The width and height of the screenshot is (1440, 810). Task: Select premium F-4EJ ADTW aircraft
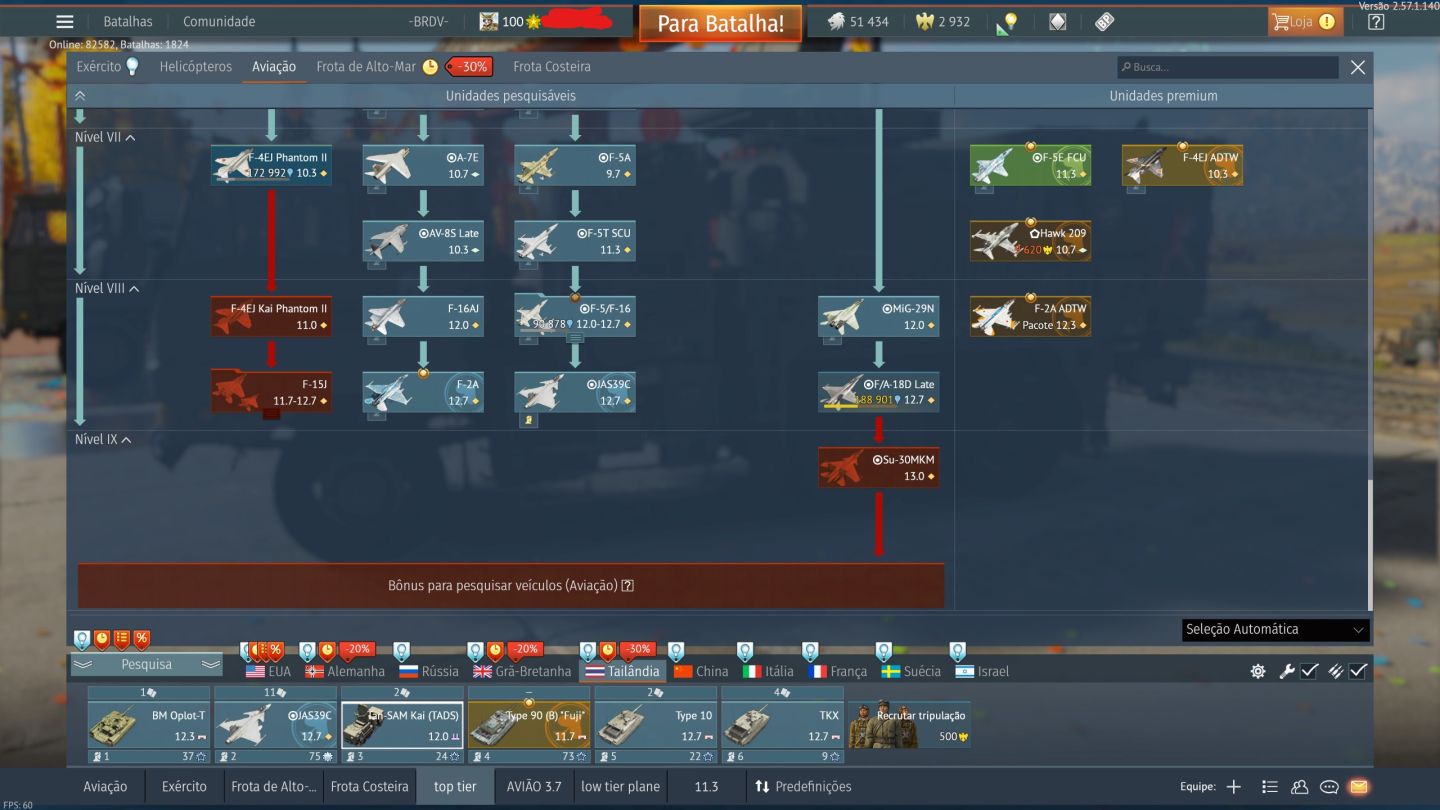[1183, 165]
